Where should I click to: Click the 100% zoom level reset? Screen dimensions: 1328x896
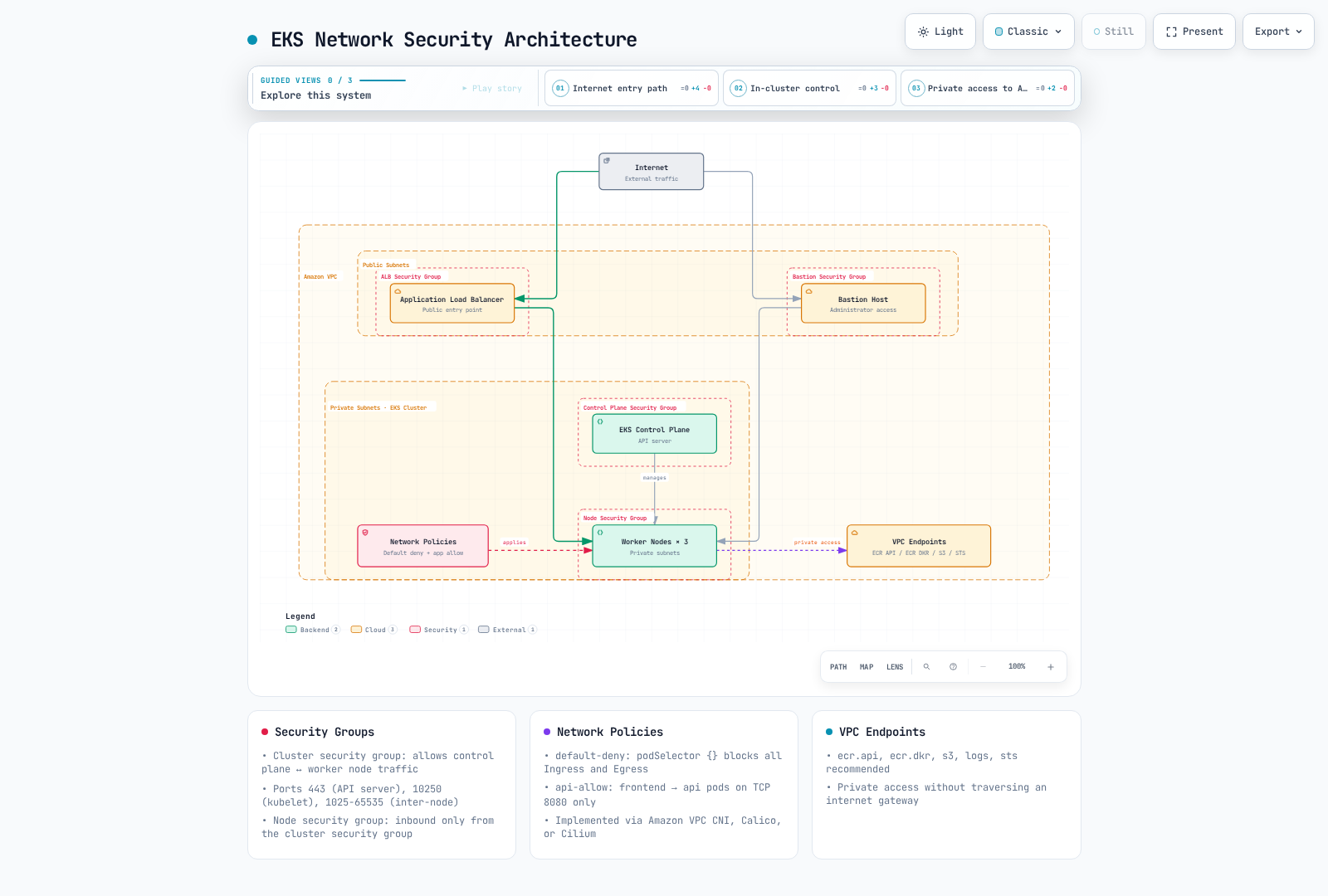pyautogui.click(x=1017, y=666)
